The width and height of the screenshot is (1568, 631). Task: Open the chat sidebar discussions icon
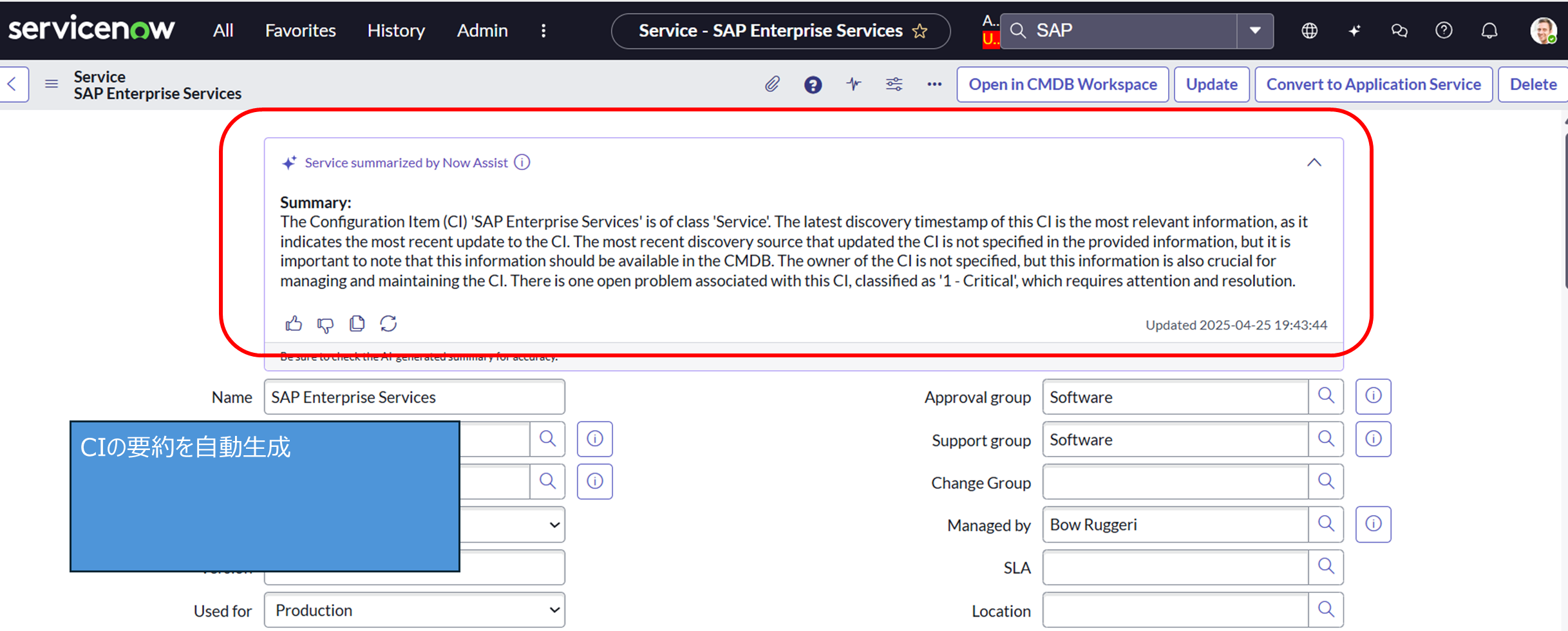point(1399,30)
